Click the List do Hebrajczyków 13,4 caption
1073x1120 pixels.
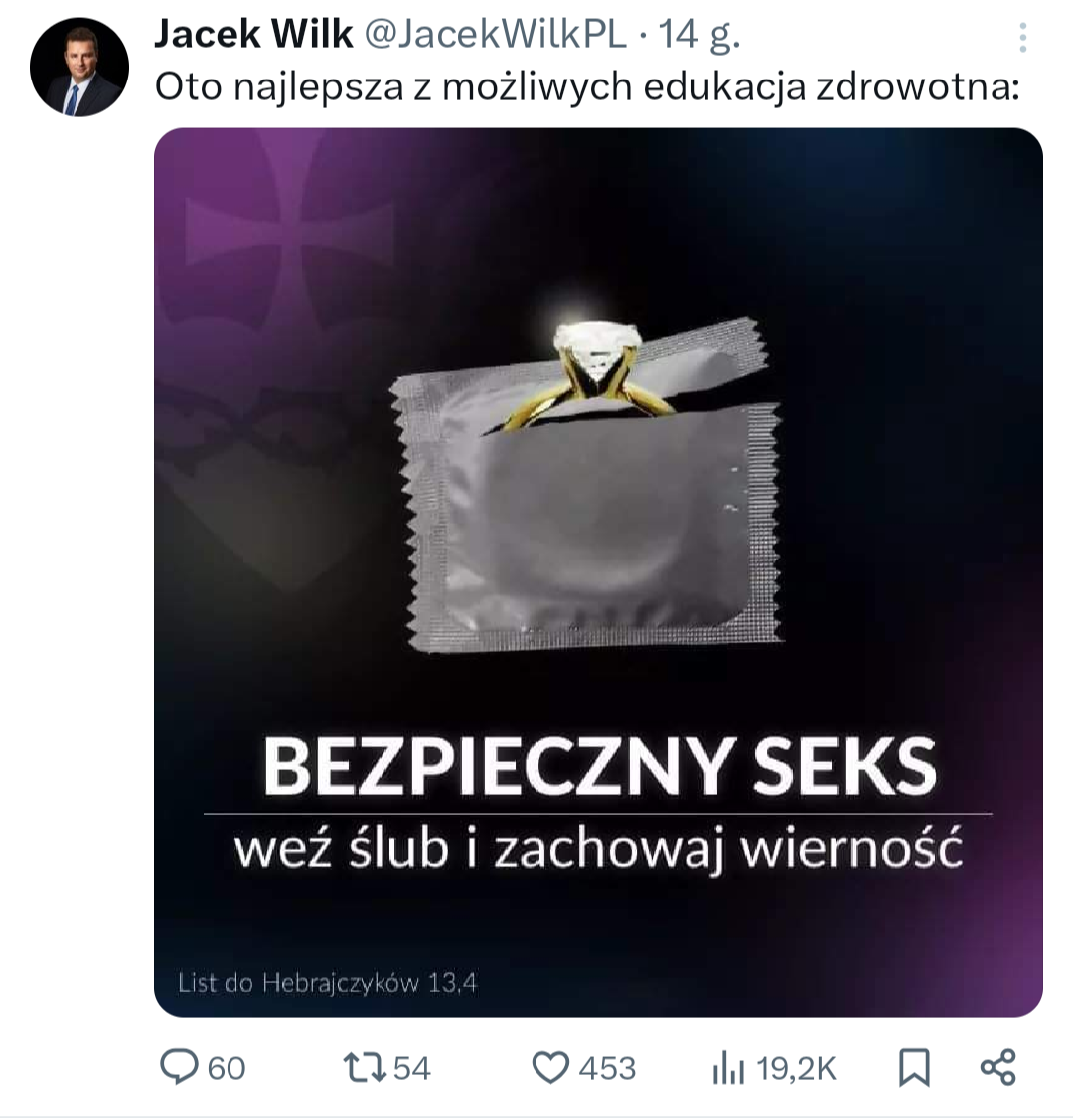328,983
